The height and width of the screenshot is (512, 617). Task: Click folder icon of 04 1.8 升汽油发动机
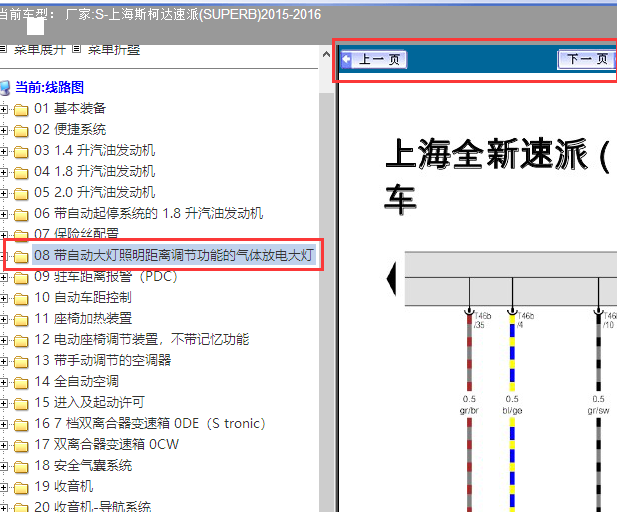pos(21,172)
